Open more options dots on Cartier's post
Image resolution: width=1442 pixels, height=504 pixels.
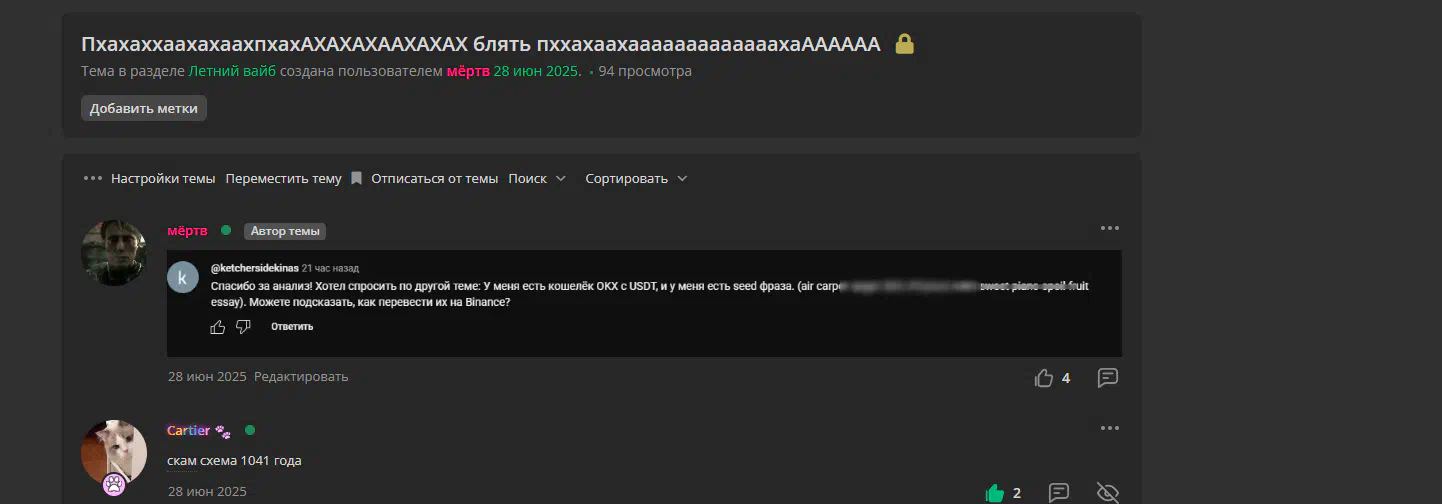1109,428
